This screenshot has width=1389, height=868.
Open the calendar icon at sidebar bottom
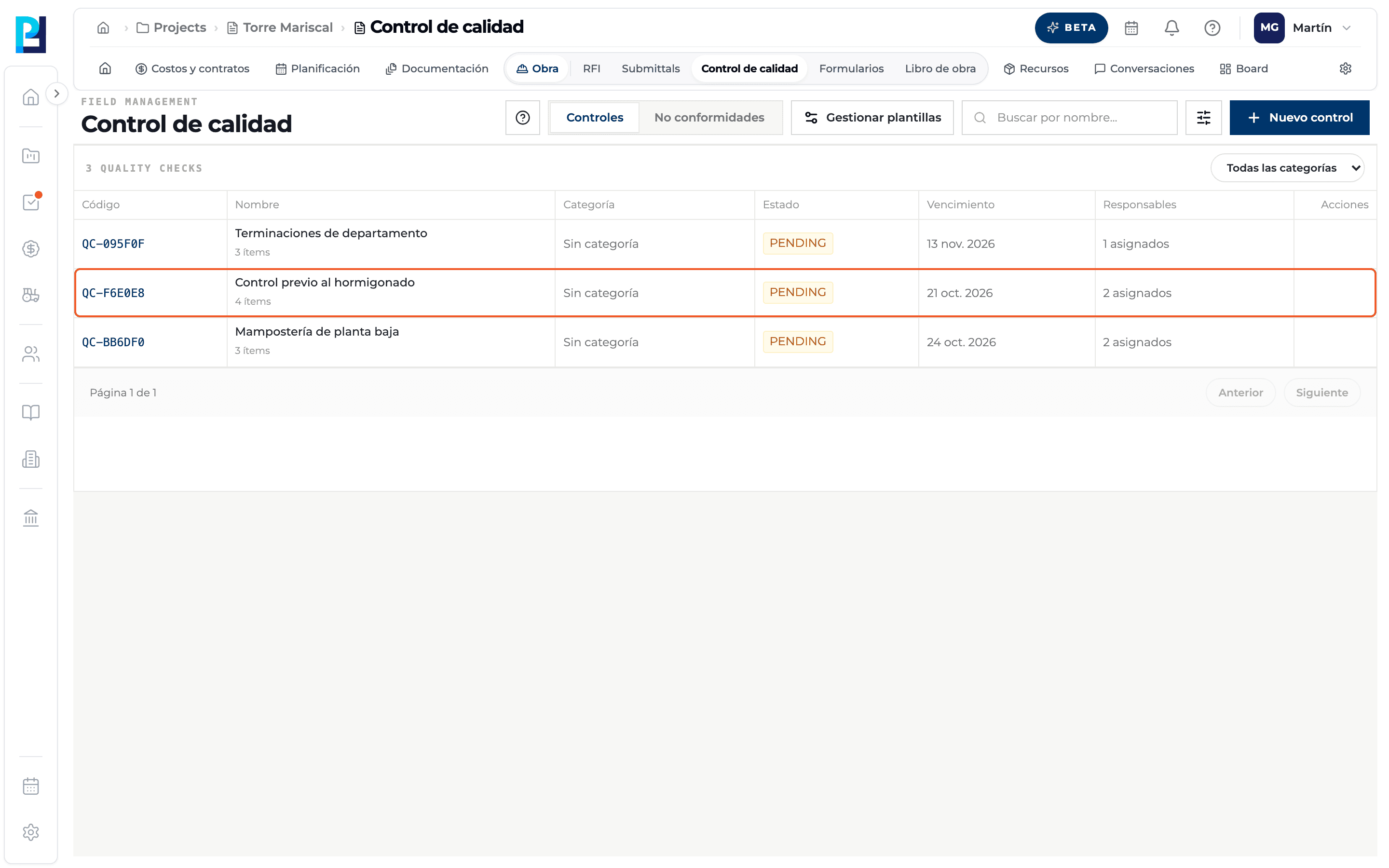[x=31, y=786]
